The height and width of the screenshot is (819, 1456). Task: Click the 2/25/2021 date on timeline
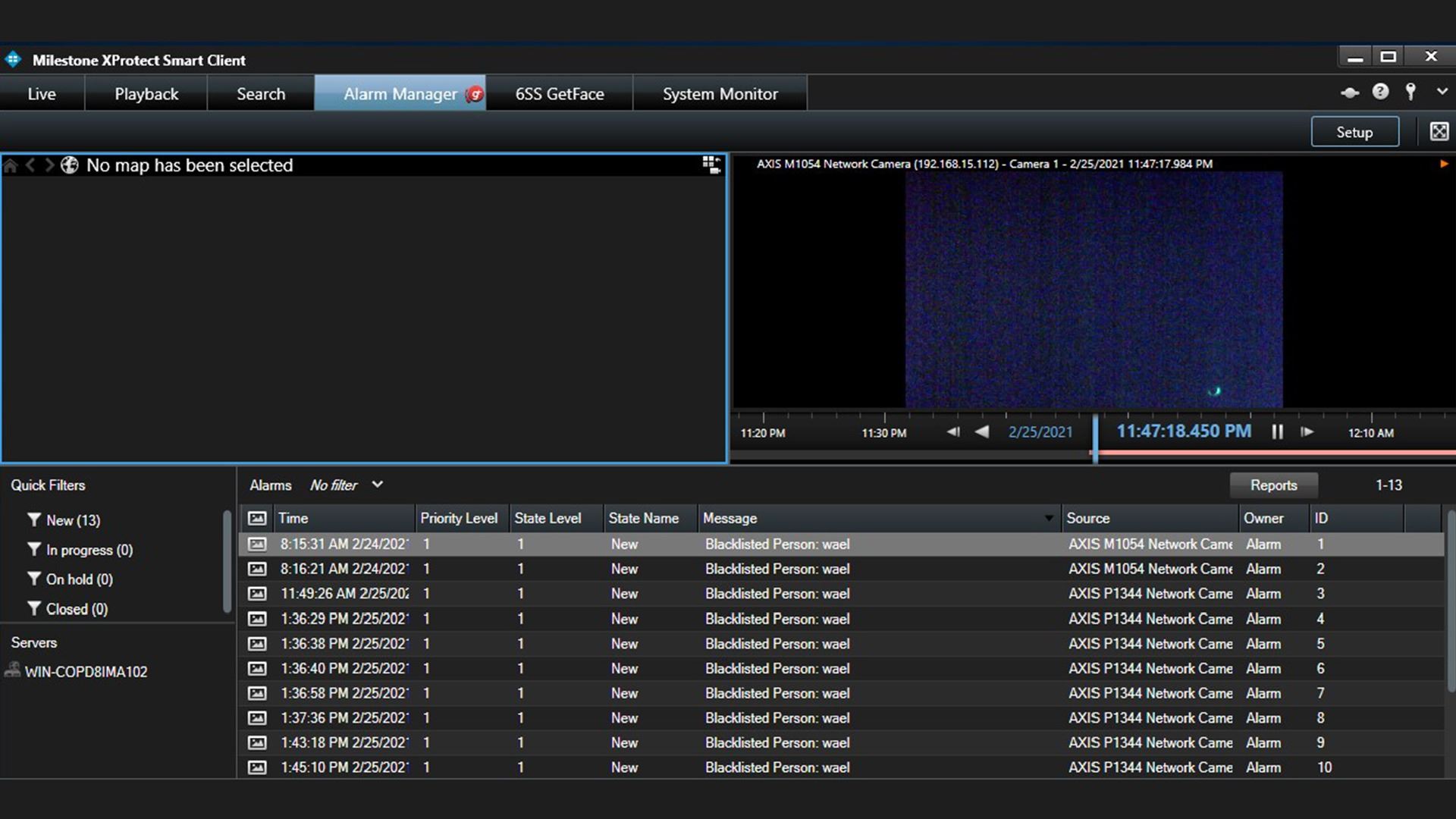(1040, 432)
